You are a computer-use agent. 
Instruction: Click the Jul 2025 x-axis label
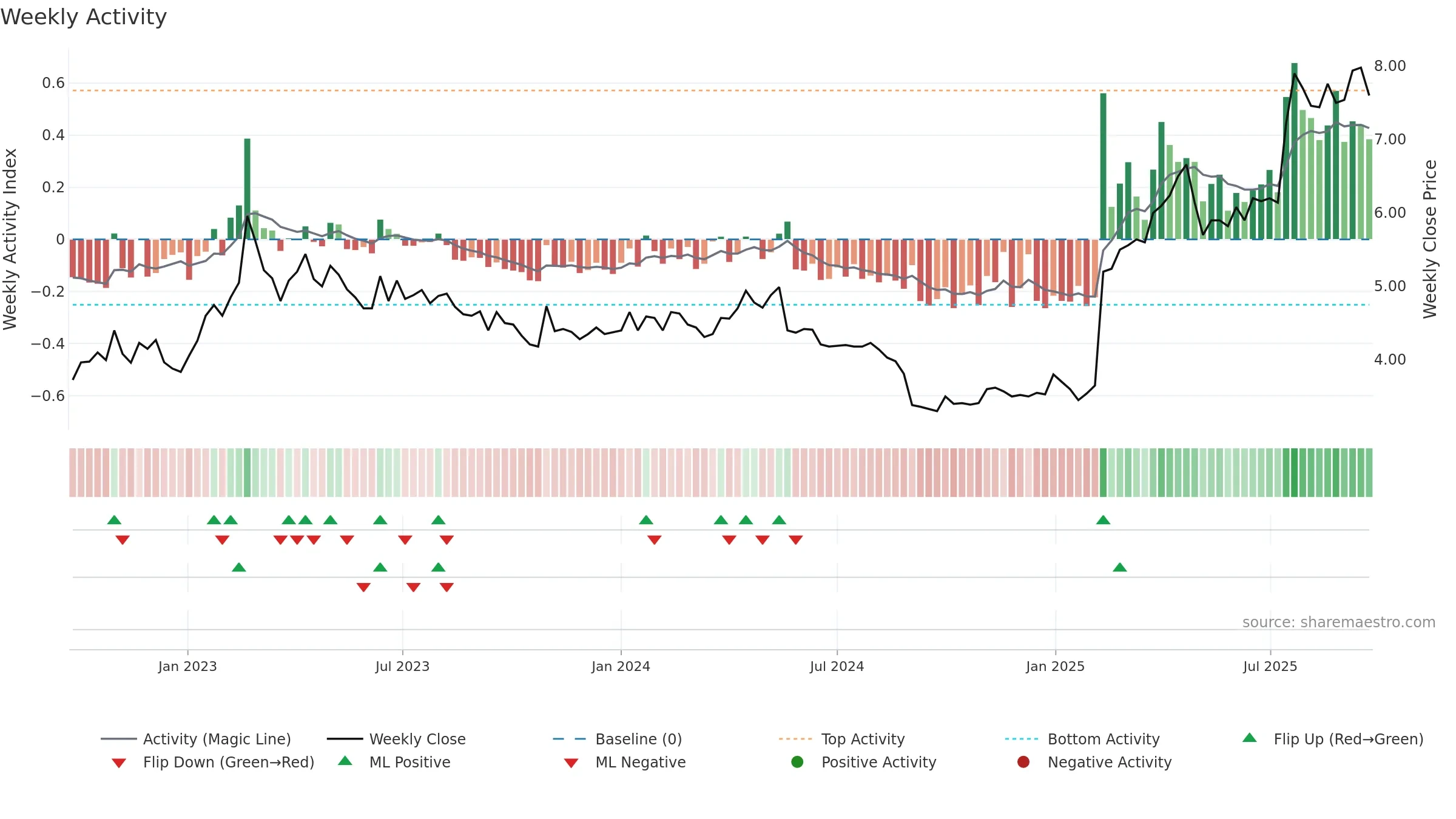(1270, 667)
